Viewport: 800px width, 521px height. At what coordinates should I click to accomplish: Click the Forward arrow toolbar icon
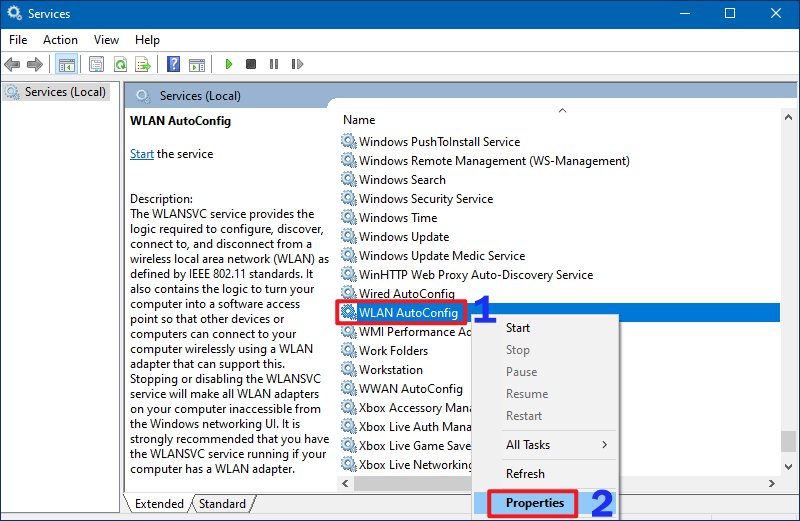[35, 64]
